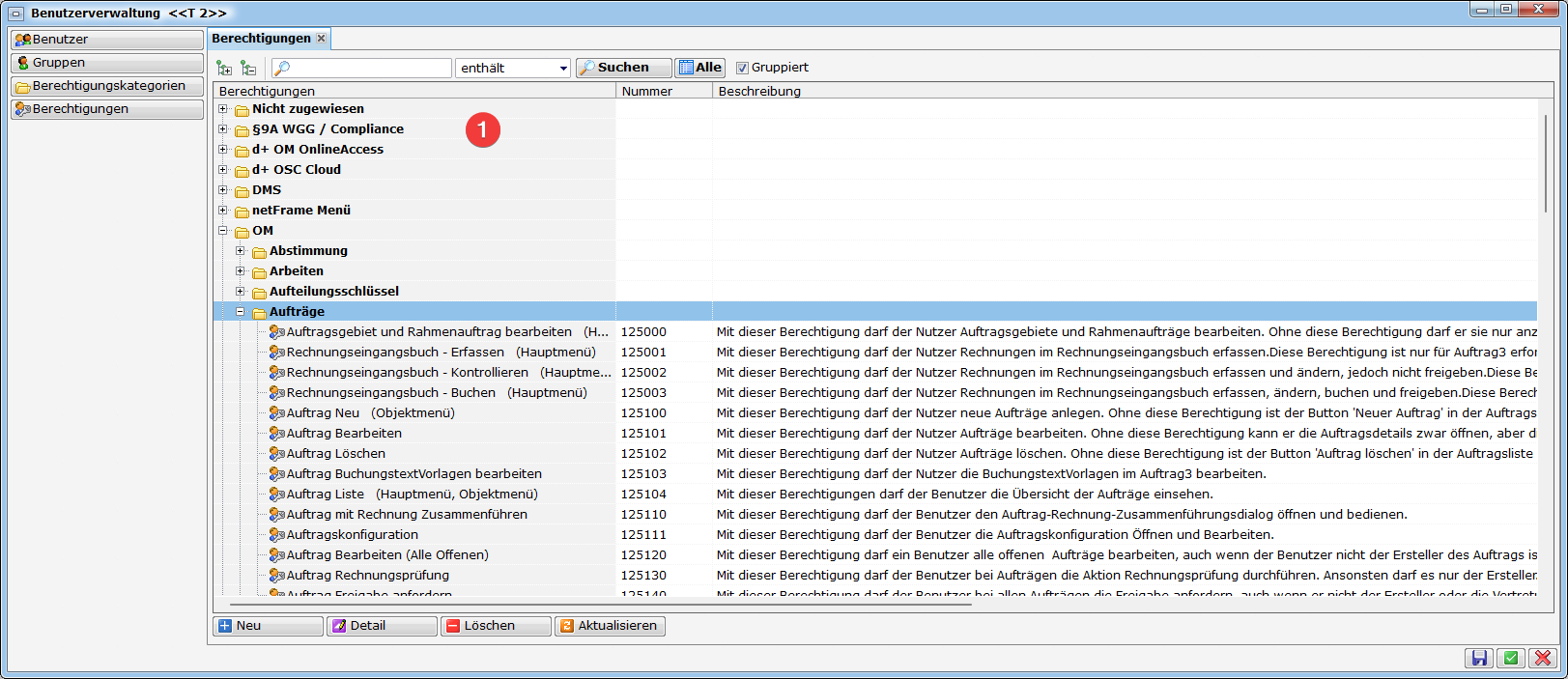Screen dimensions: 1568x679
Task: Collapse the Aufträge folder node
Action: [241, 312]
